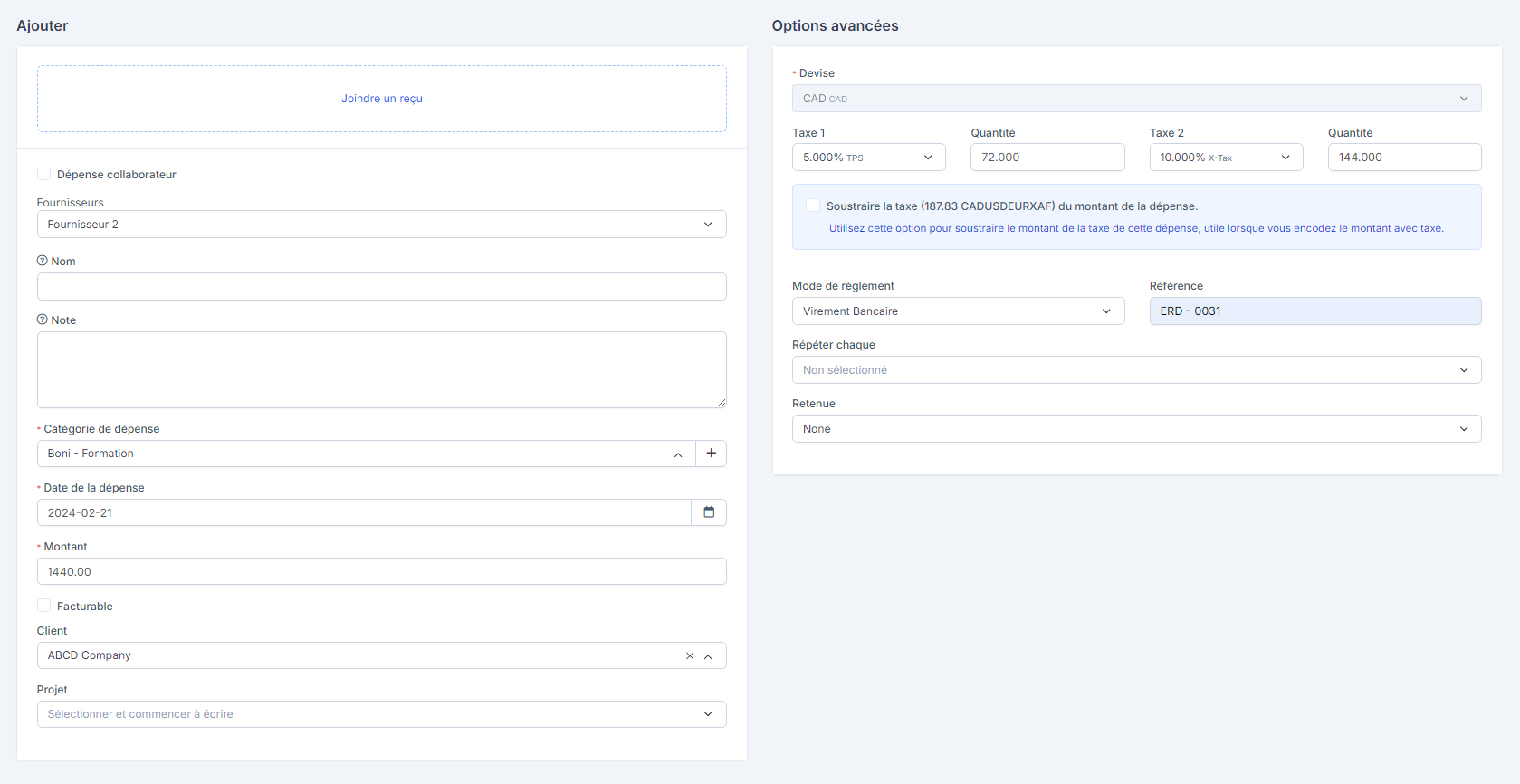
Task: Click into the Nom input field
Action: point(381,287)
